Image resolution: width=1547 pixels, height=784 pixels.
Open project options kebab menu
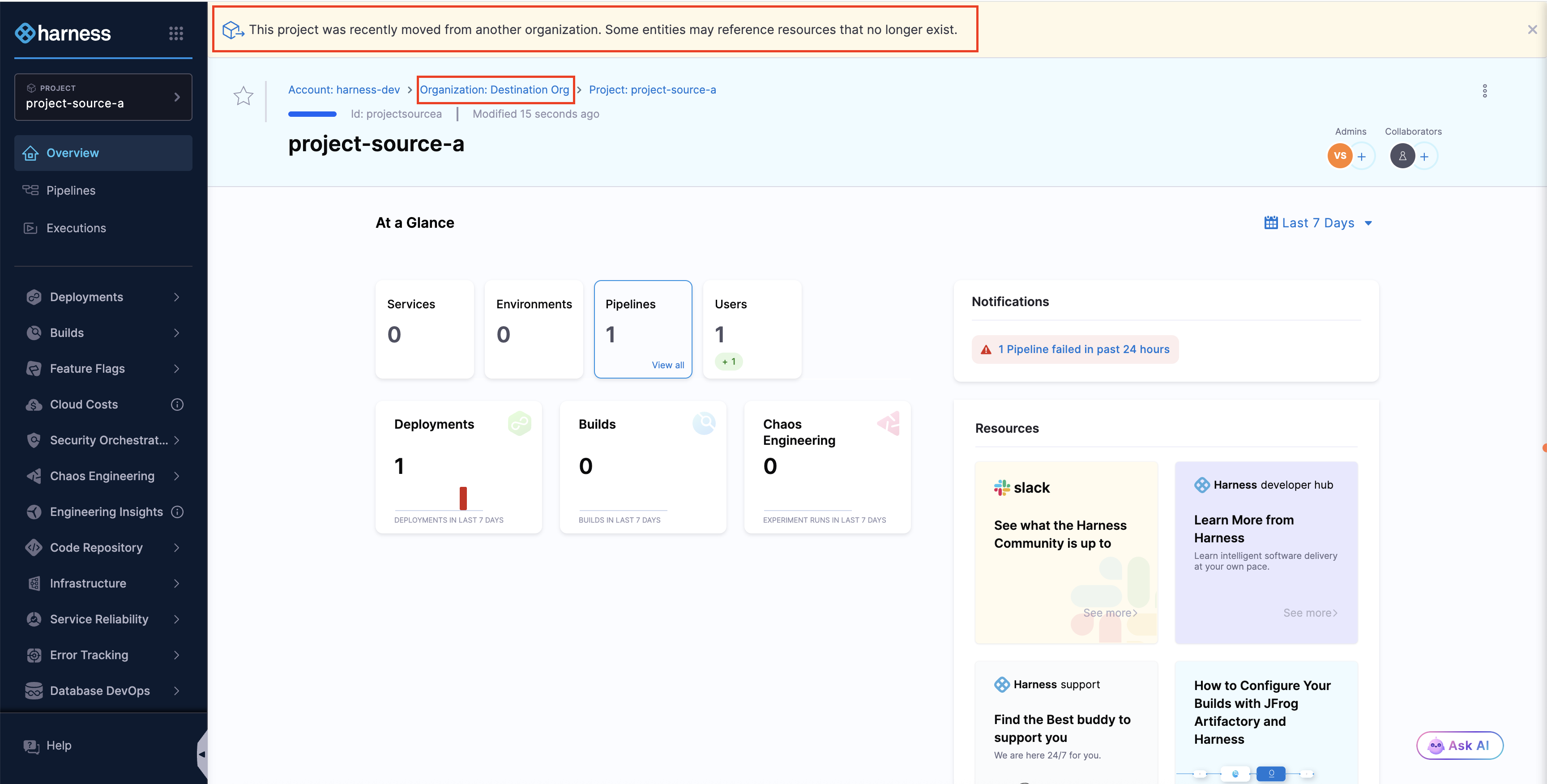[x=1484, y=91]
